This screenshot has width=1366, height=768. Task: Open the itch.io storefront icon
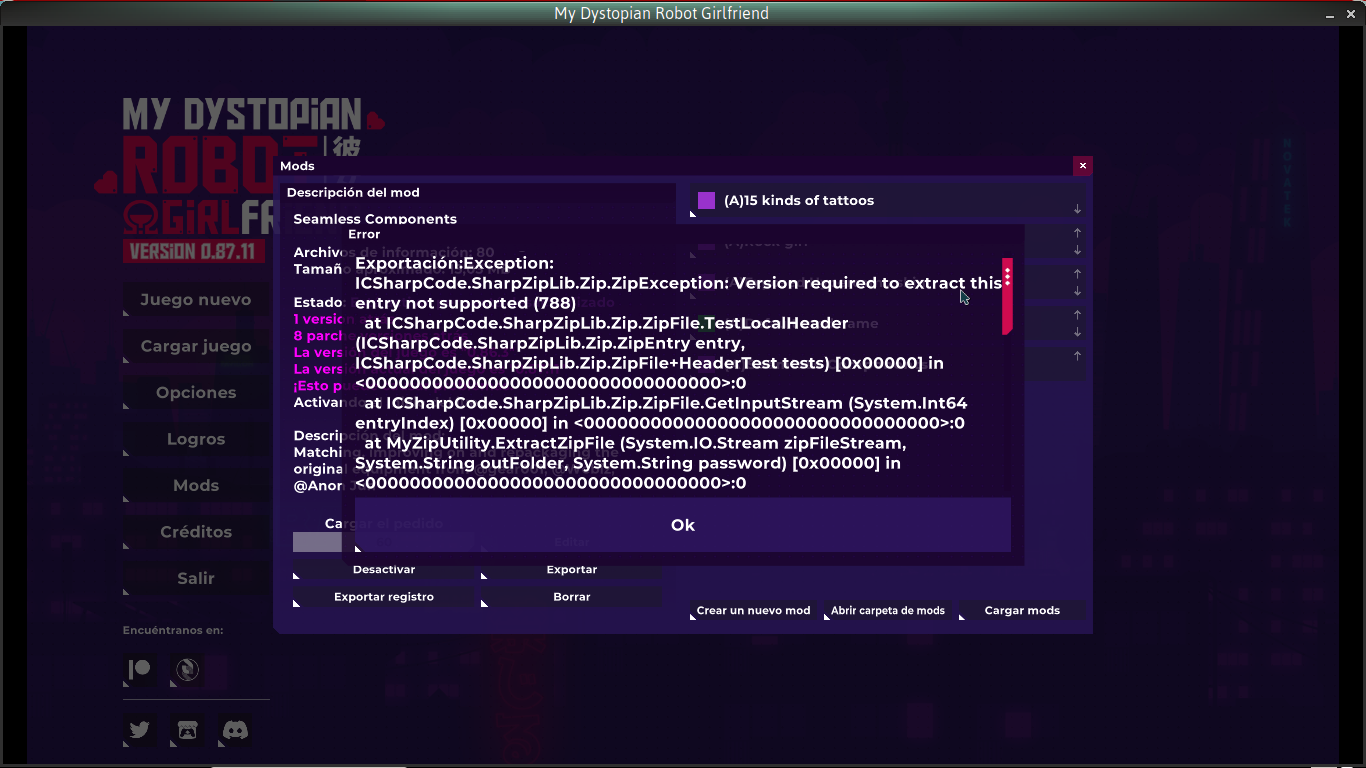[187, 730]
